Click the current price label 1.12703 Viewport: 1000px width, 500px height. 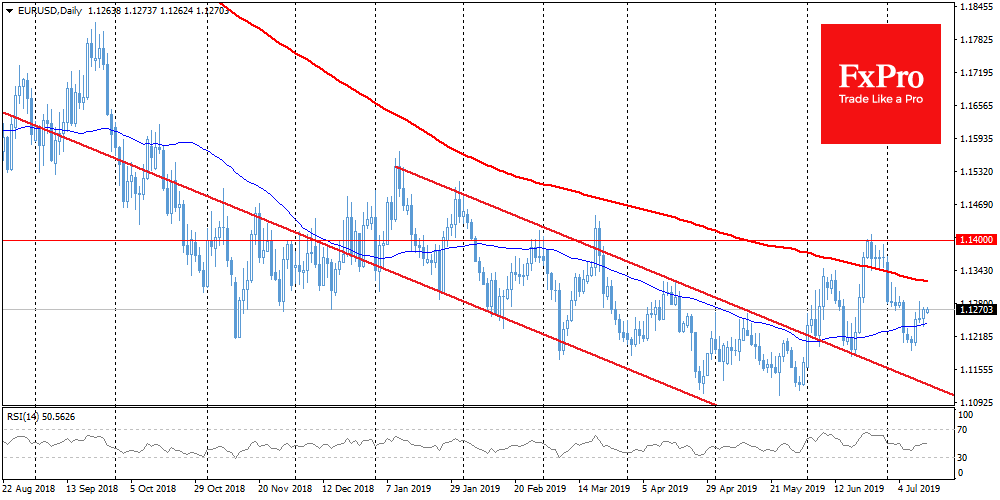[975, 310]
